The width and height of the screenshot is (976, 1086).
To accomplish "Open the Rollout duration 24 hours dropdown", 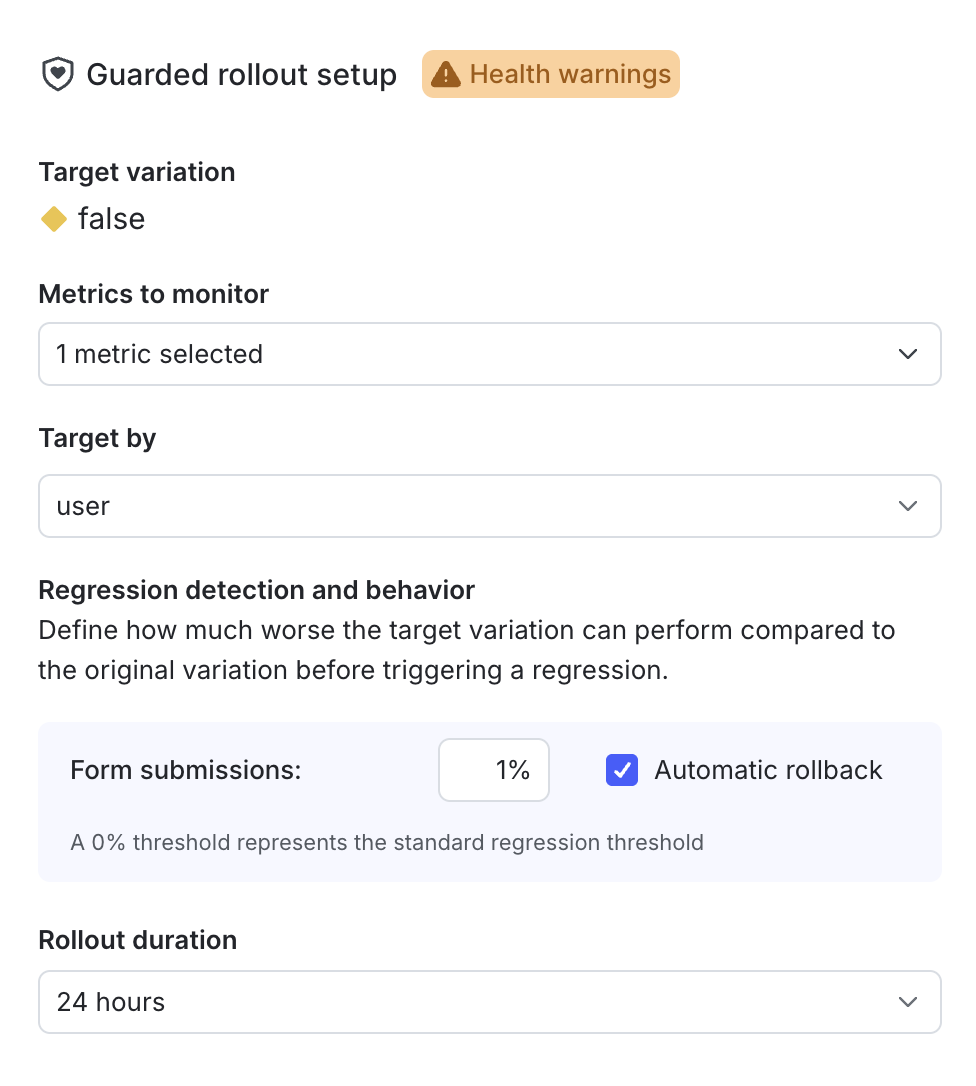I will [489, 1002].
